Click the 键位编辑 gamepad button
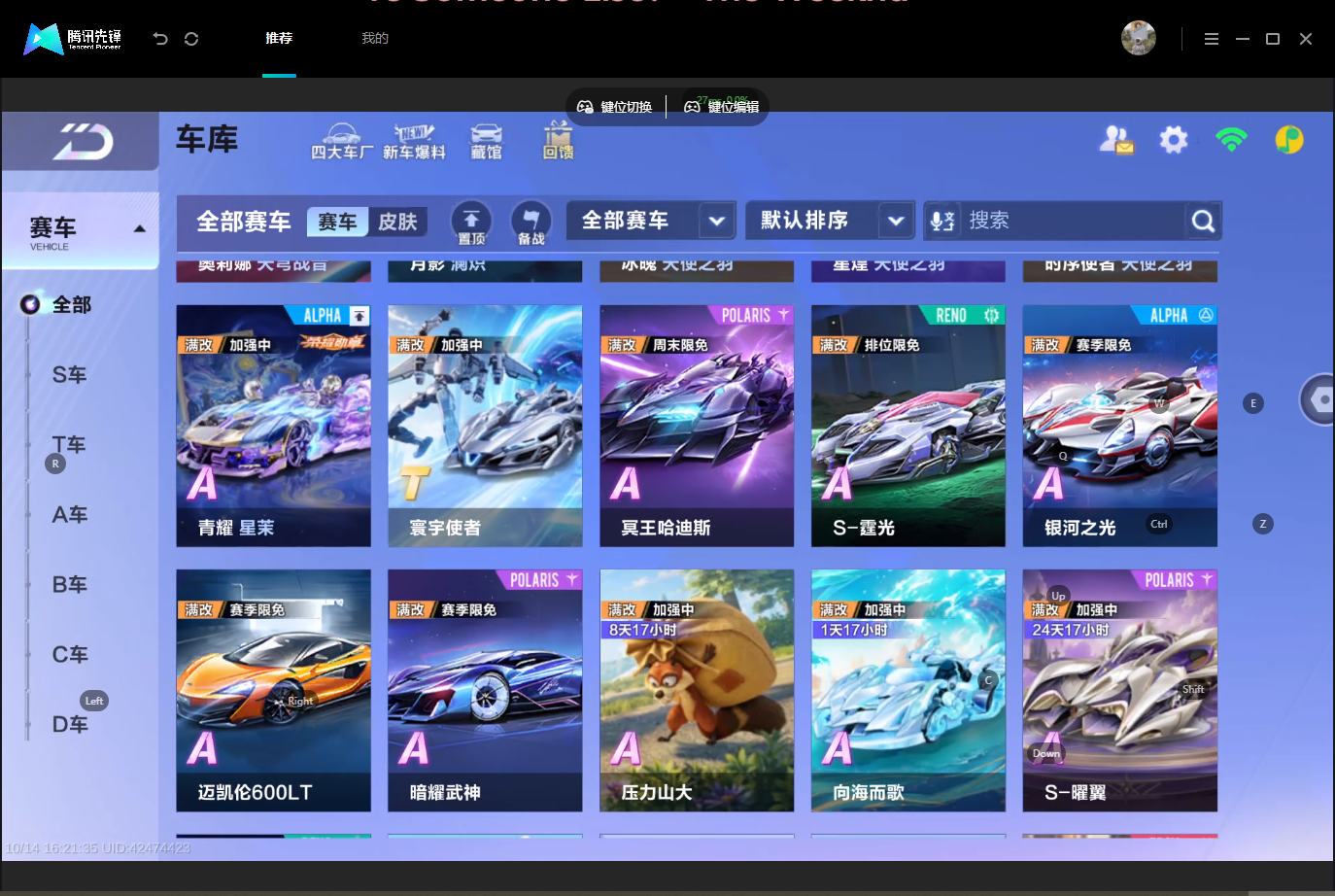The width and height of the screenshot is (1335, 896). pyautogui.click(x=722, y=107)
